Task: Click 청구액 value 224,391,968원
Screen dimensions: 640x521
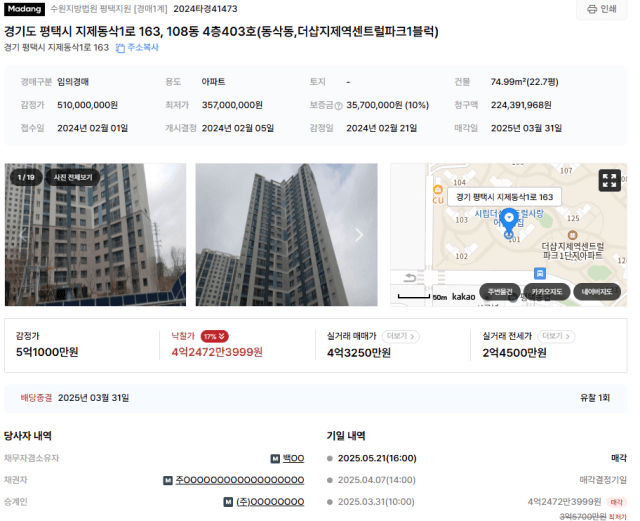Action: point(521,105)
